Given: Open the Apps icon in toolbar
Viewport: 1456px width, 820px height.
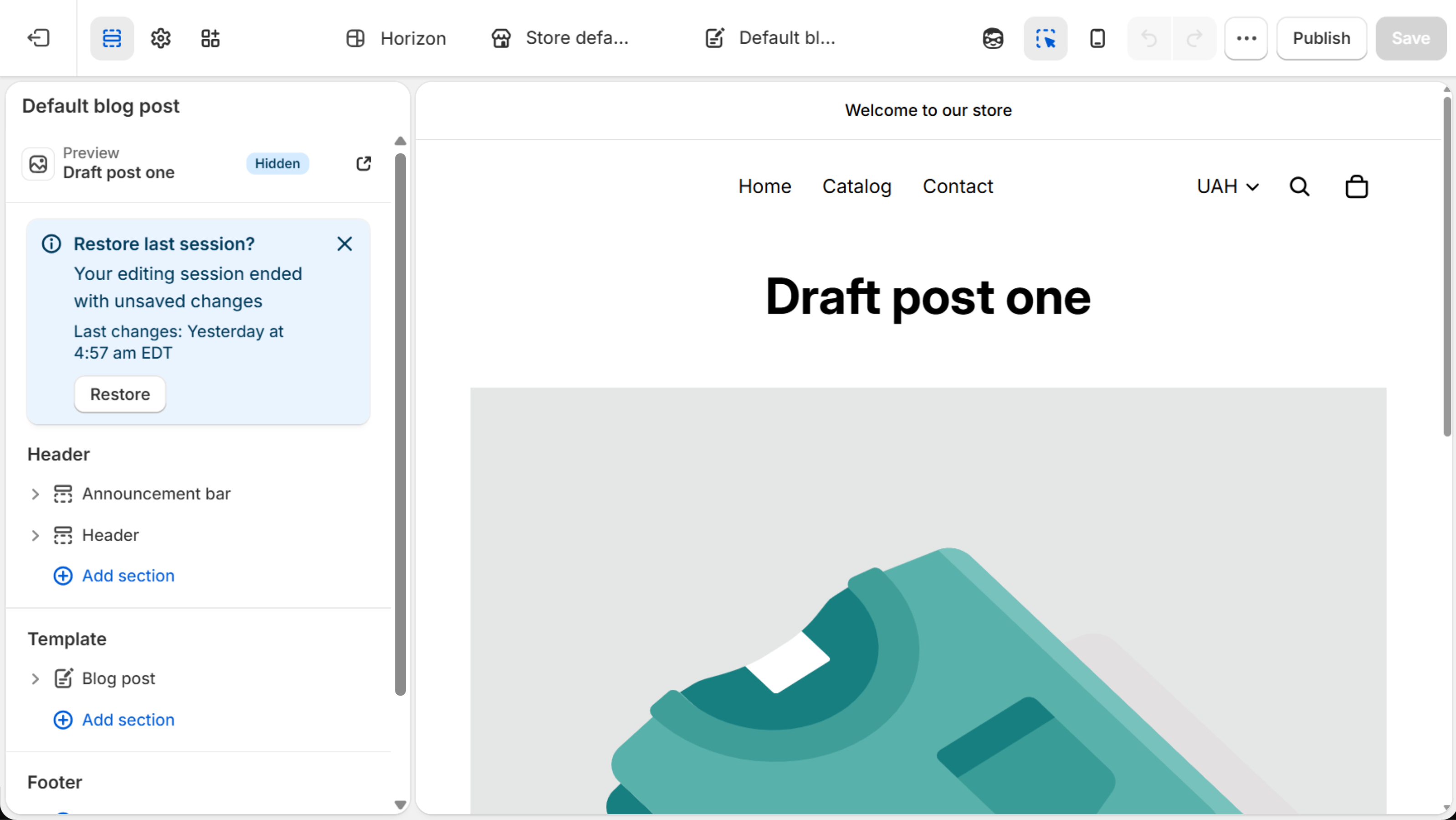Looking at the screenshot, I should pyautogui.click(x=210, y=38).
